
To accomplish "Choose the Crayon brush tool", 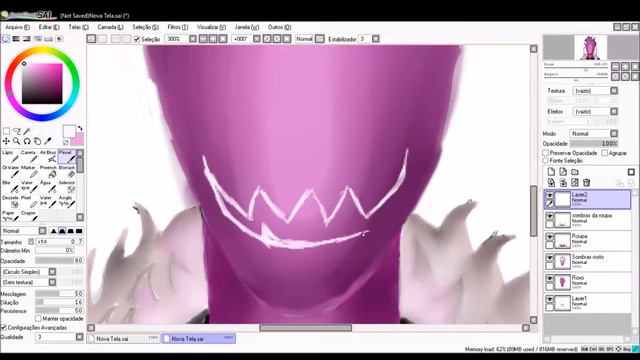I will [x=29, y=216].
